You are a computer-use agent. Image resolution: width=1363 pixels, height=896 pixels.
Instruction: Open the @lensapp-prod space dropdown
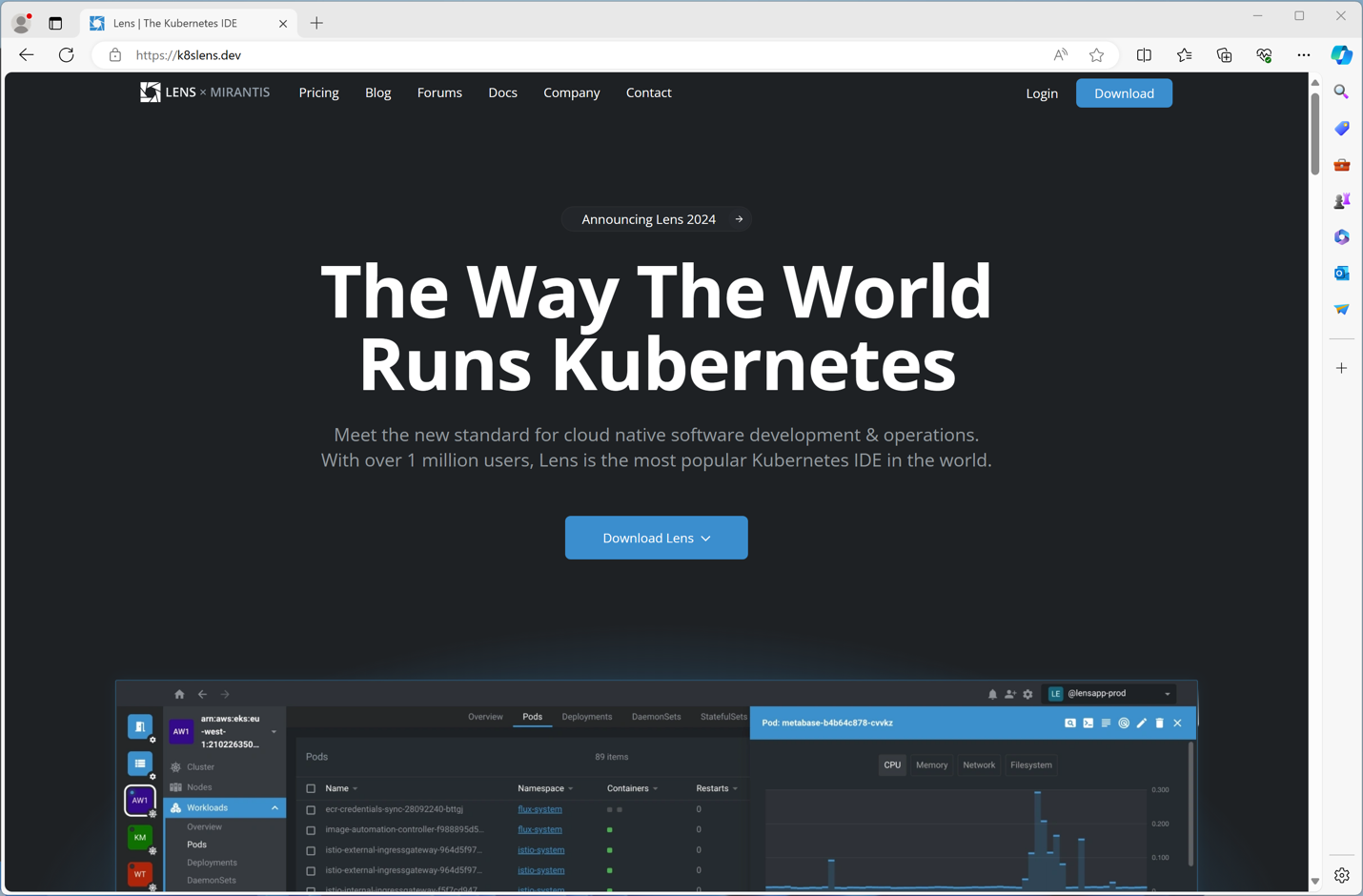click(x=1111, y=694)
